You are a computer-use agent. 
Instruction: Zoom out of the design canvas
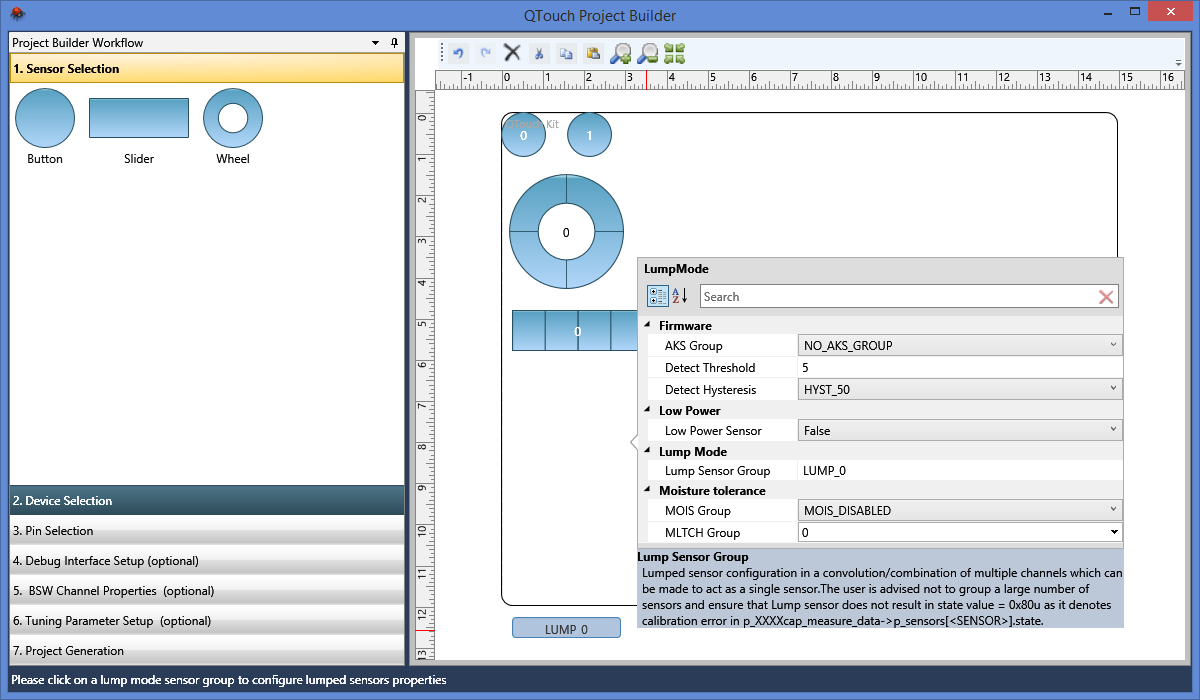pyautogui.click(x=648, y=53)
